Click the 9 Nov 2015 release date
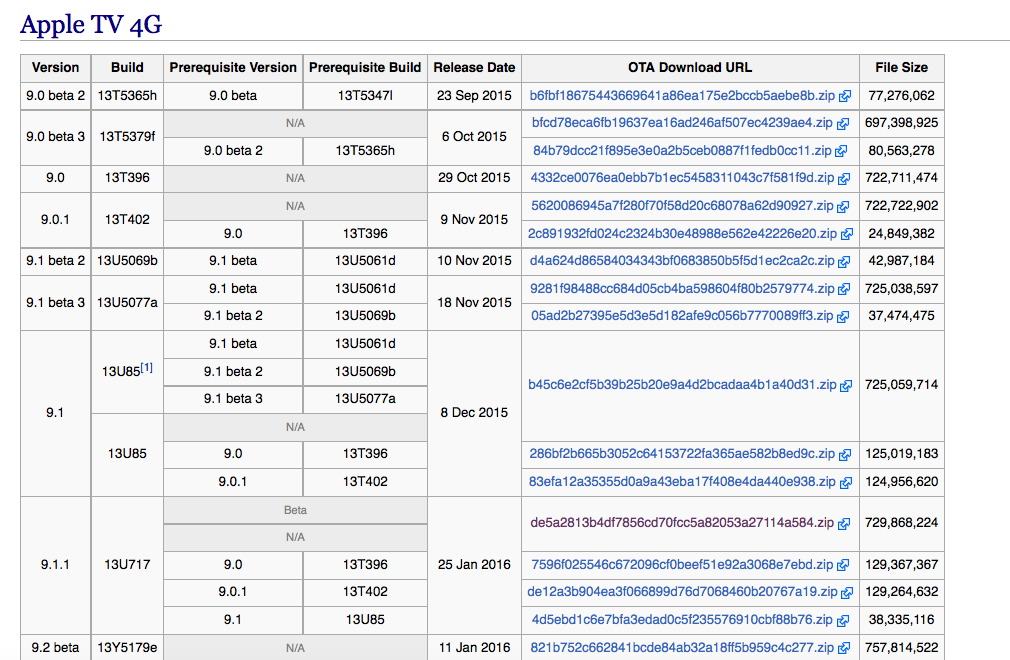The image size is (1010, 660). point(474,220)
